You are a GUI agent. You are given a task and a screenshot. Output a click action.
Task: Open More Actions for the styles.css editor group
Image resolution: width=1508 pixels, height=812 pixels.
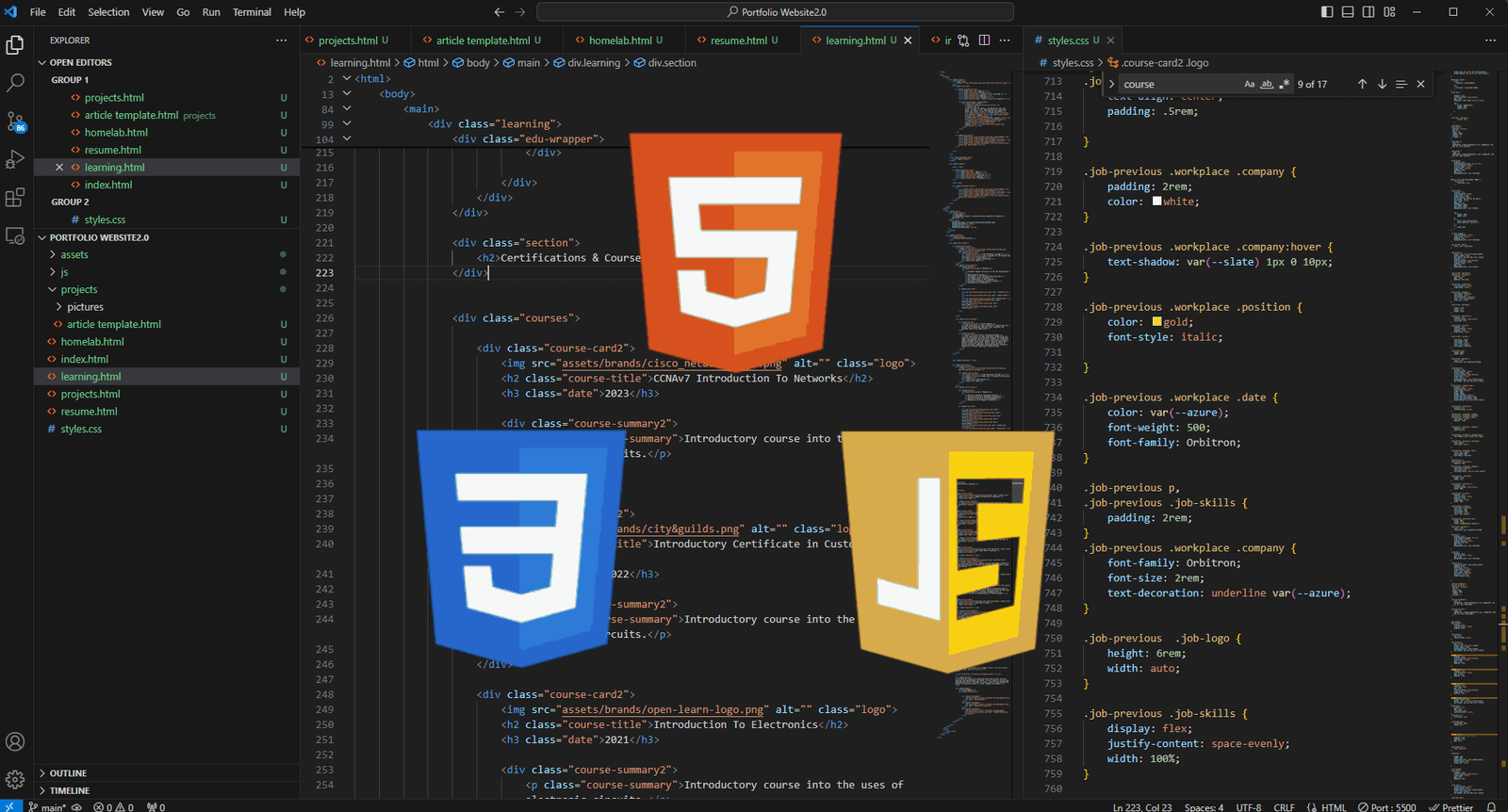(1490, 41)
